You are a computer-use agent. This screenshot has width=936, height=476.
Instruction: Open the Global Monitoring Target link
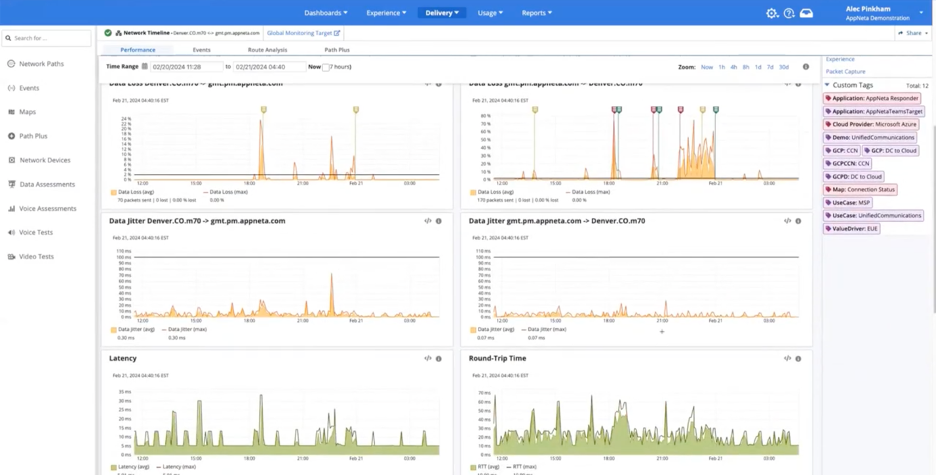303,33
